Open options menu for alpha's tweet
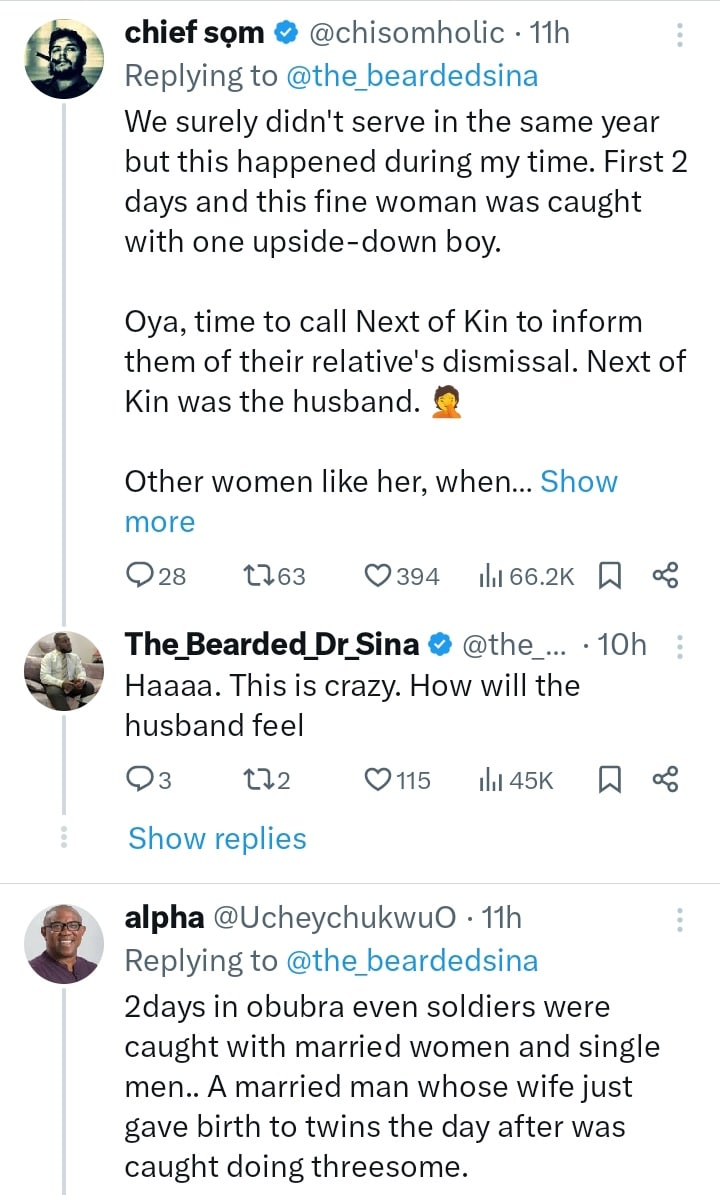Image resolution: width=720 pixels, height=1195 pixels. [680, 919]
